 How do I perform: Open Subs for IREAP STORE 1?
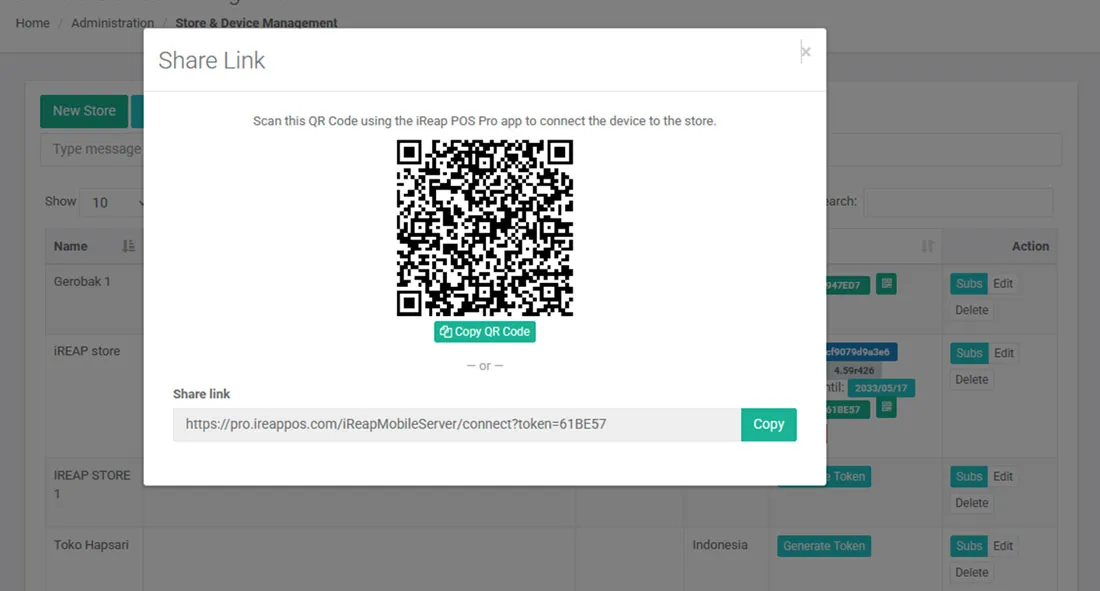coord(968,477)
